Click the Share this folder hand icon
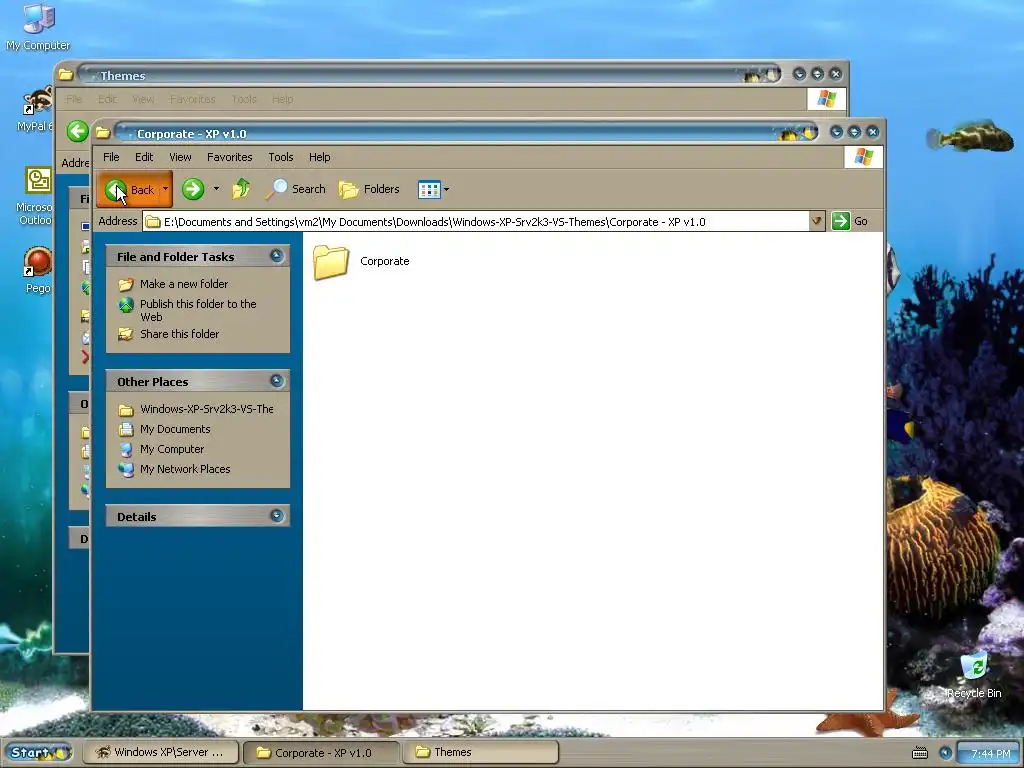This screenshot has width=1024, height=768. (x=126, y=334)
